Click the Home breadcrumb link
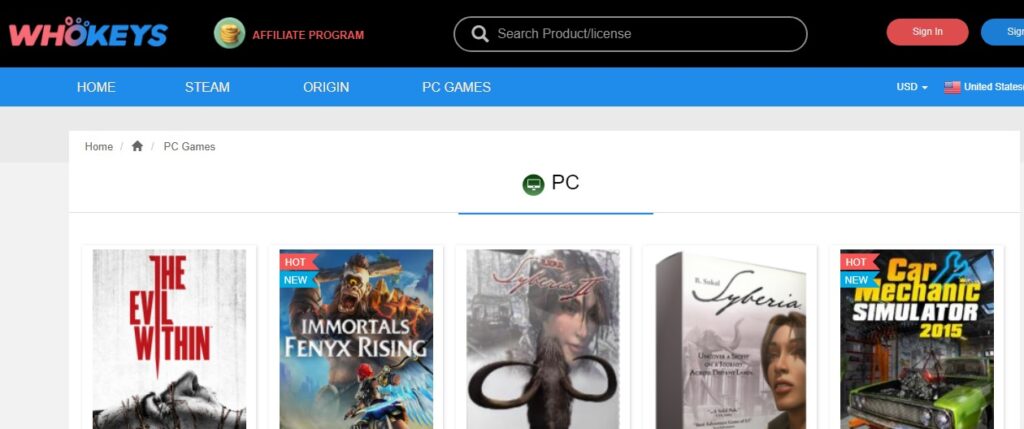Viewport: 1024px width, 429px height. coord(99,146)
